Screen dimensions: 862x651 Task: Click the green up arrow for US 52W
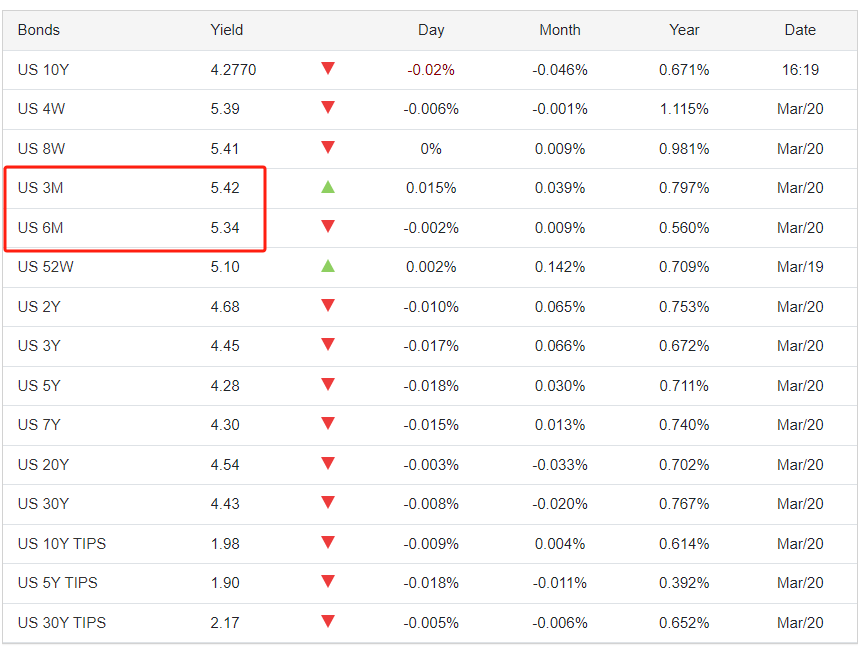point(328,266)
